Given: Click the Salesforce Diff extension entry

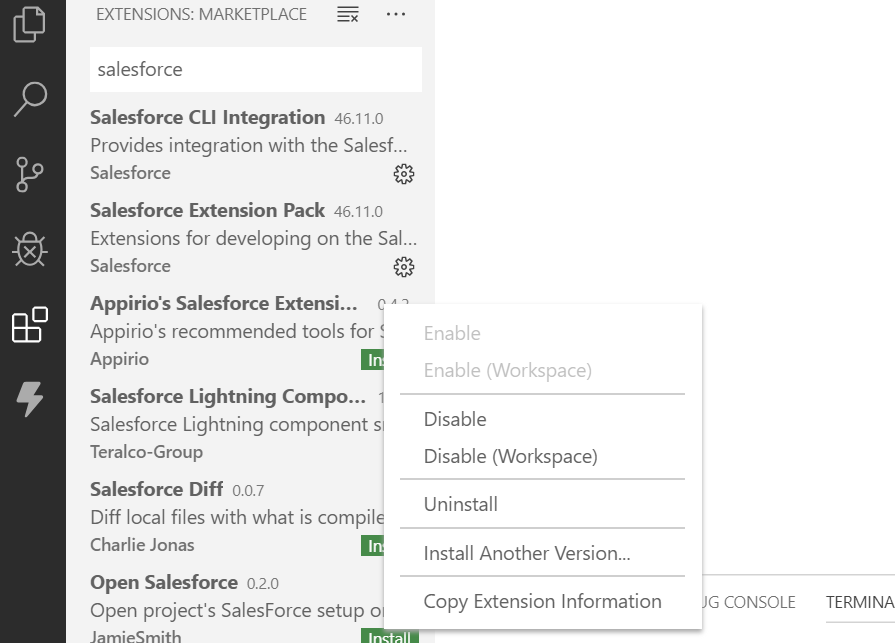Looking at the screenshot, I should (157, 489).
